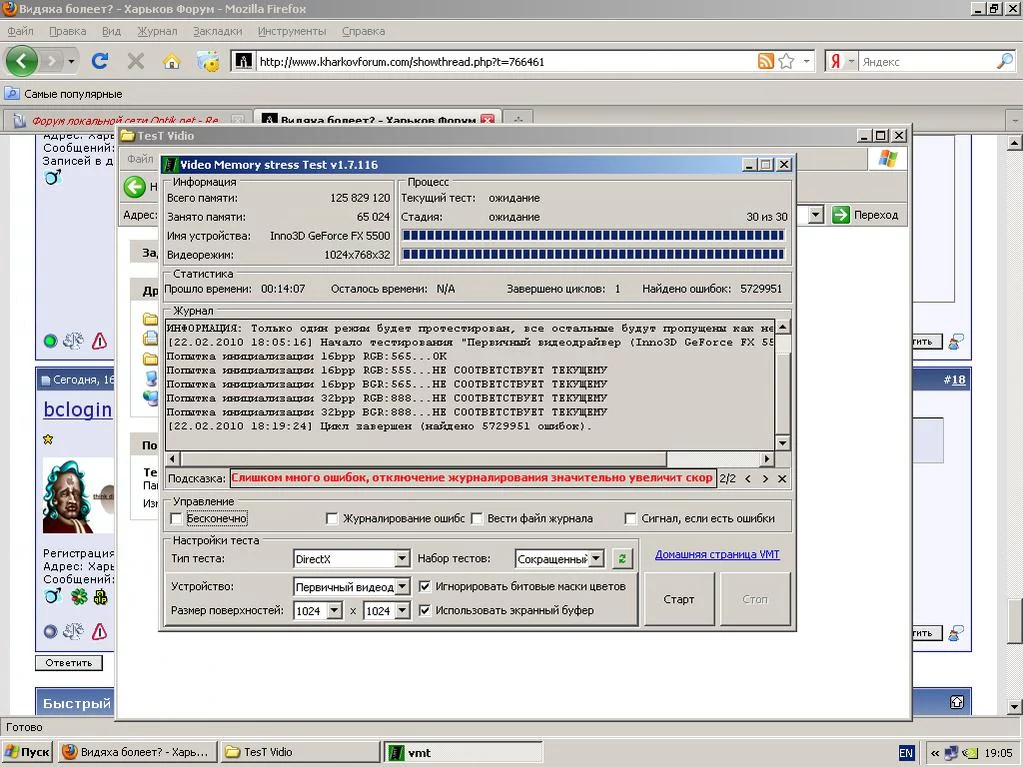Open Устройство Первичный видеодрайвер dropdown
This screenshot has height=767, width=1023.
[x=402, y=586]
